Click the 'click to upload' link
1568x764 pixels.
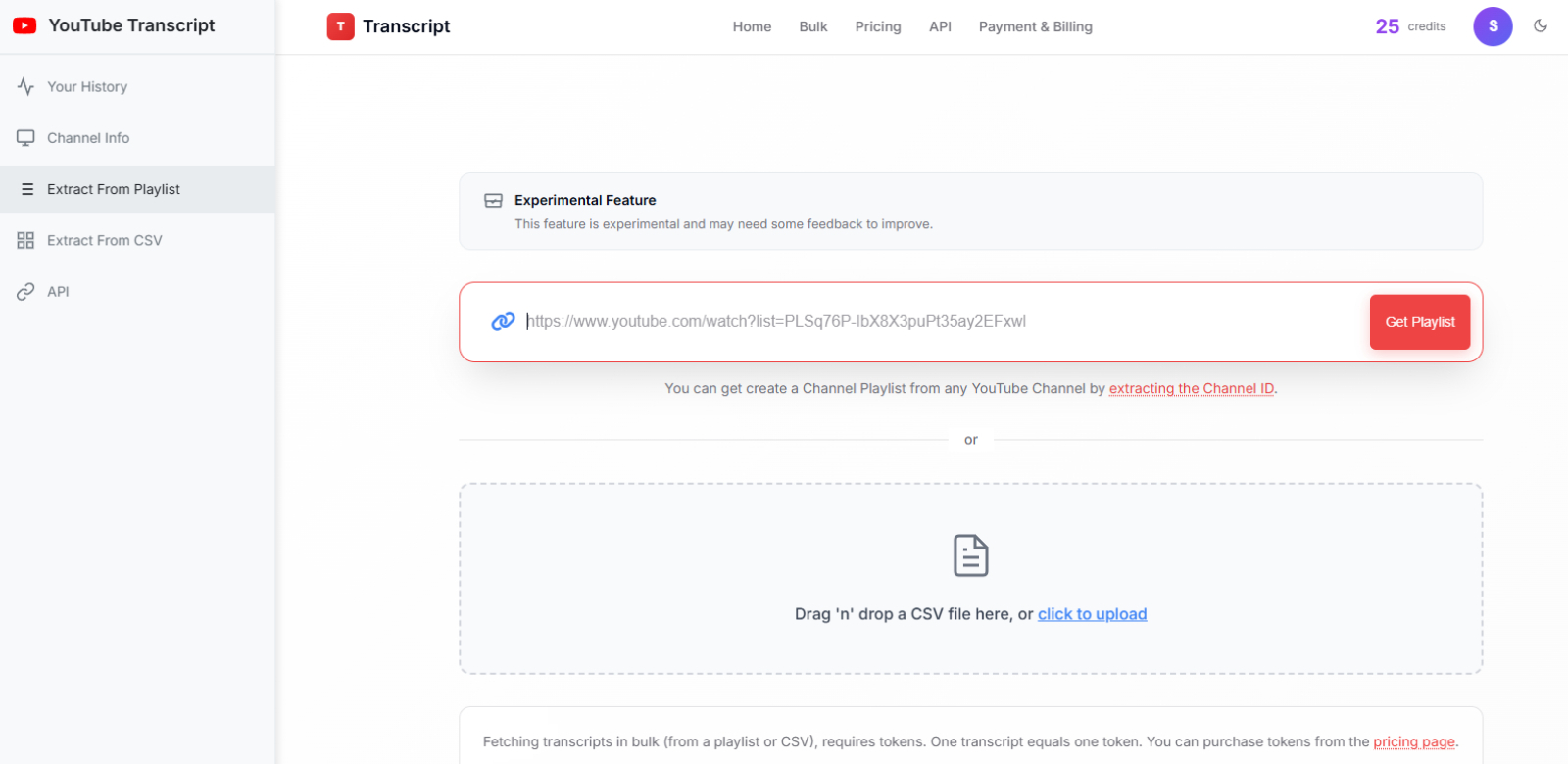[1092, 614]
